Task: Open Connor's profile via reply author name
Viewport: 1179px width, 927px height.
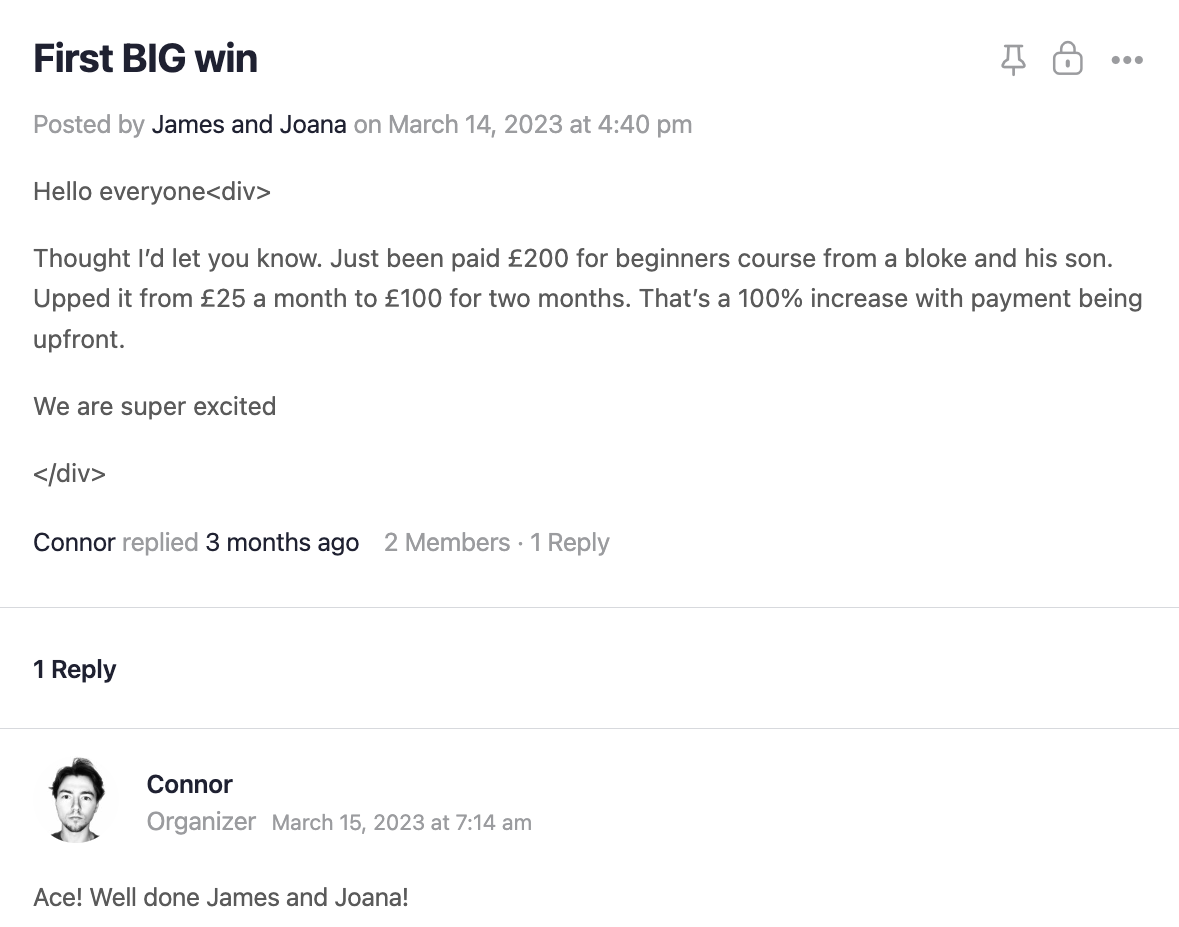Action: click(x=190, y=784)
